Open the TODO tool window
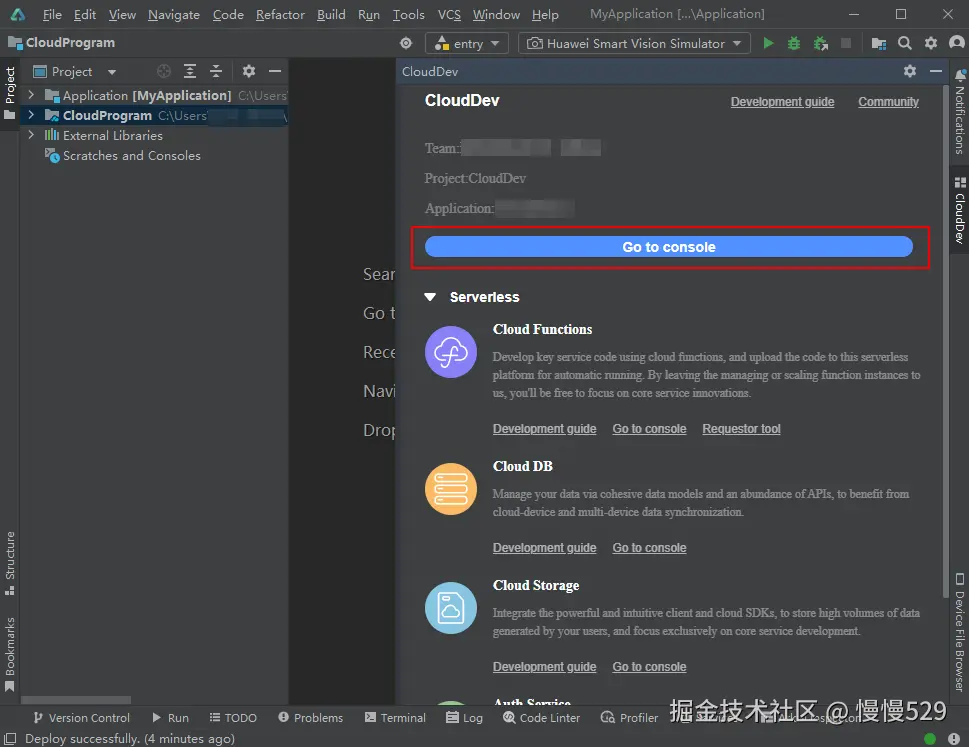Screen dimensions: 969x747 point(233,717)
